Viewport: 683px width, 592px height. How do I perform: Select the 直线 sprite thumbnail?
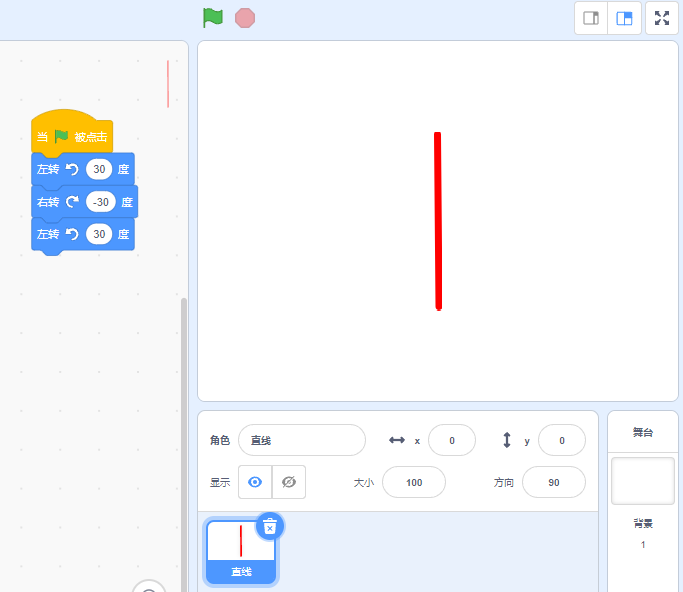point(241,552)
